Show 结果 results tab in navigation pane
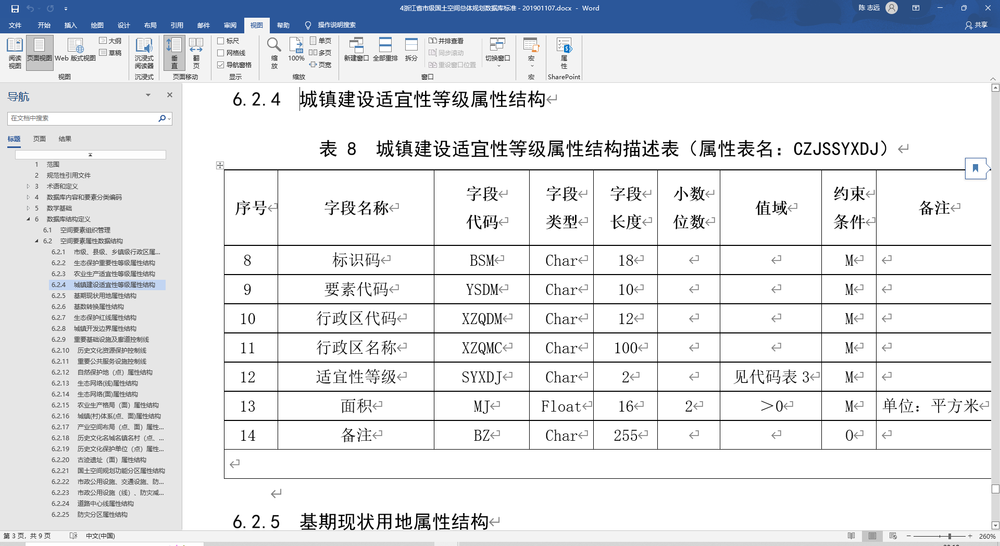Screen dimensions: 1000x546 point(65,138)
